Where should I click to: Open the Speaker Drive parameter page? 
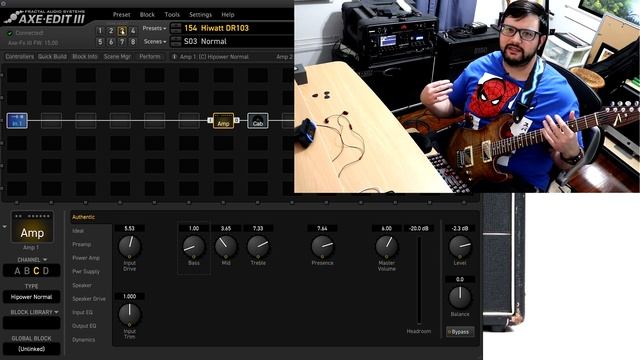[x=89, y=299]
